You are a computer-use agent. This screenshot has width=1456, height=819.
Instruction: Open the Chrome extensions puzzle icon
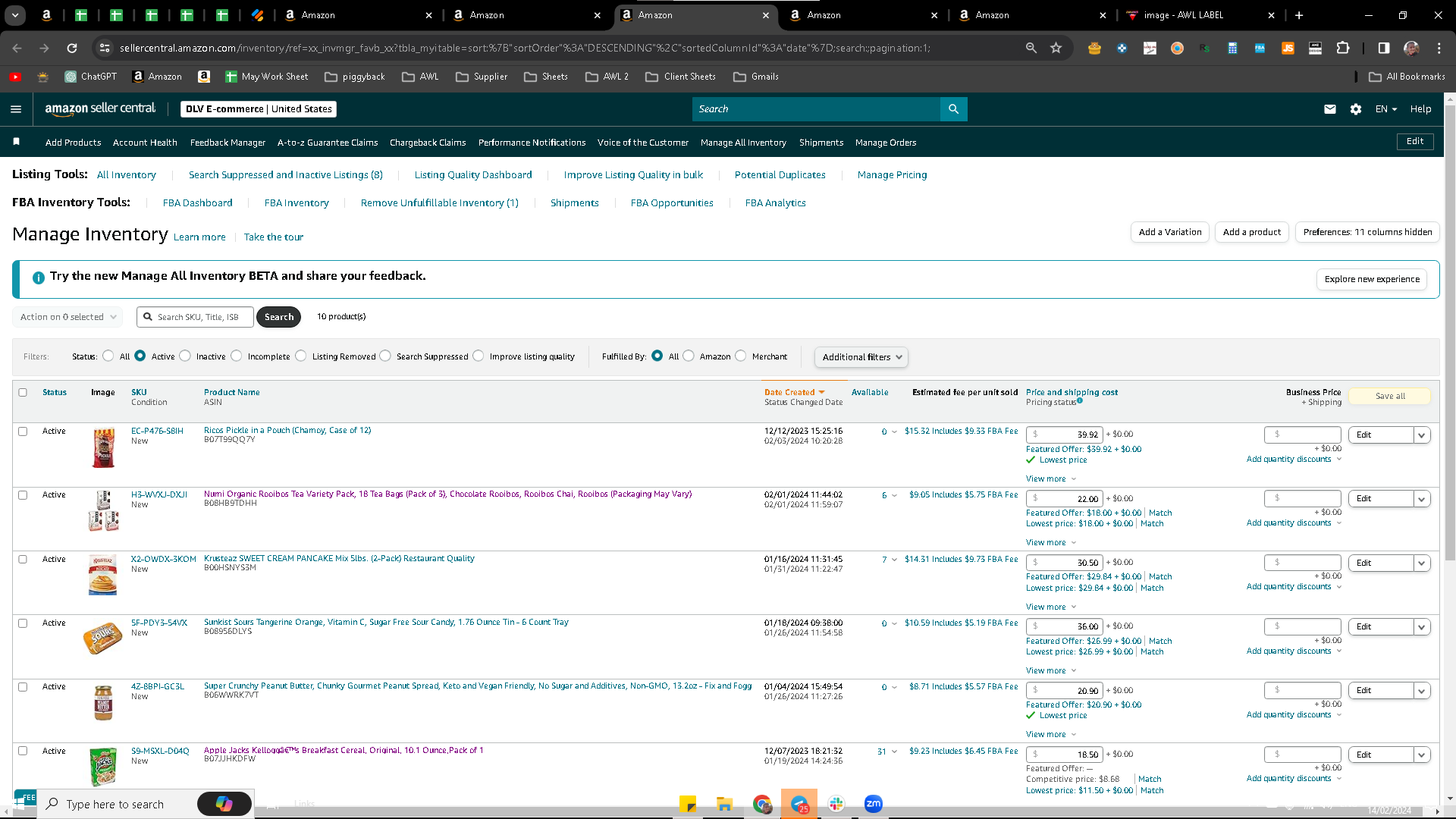coord(1343,48)
